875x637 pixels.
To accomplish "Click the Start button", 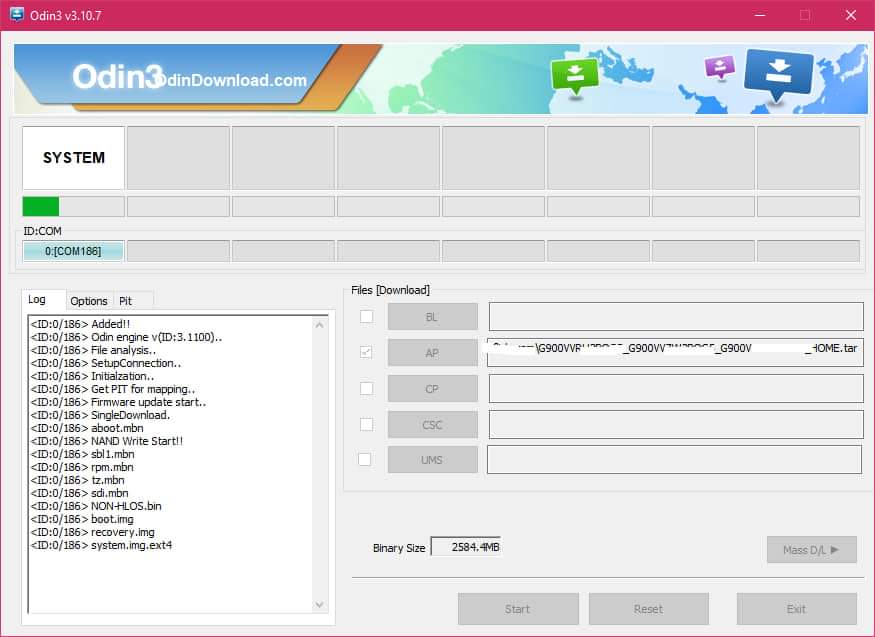I will [518, 609].
